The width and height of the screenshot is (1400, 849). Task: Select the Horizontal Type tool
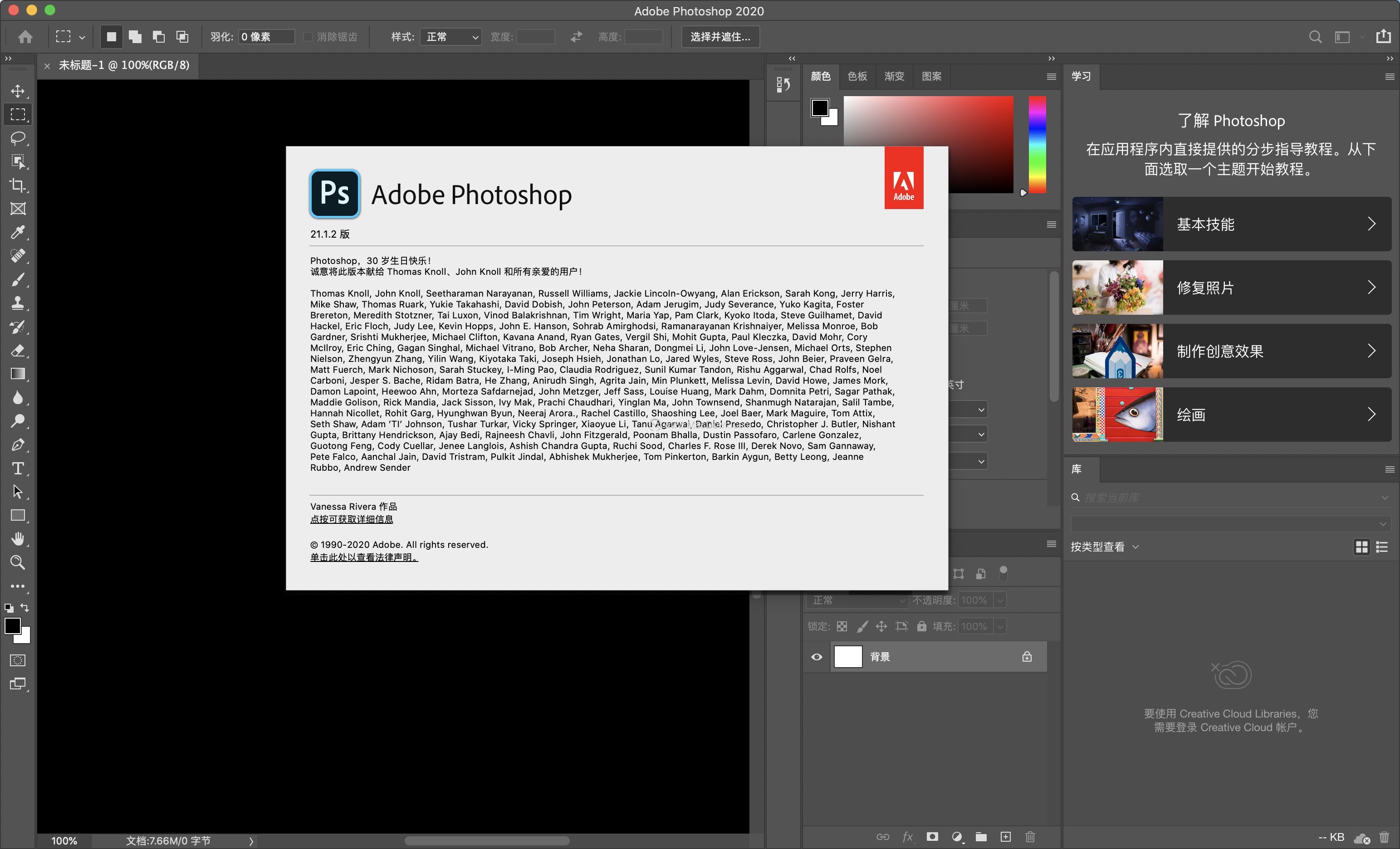pyautogui.click(x=18, y=468)
